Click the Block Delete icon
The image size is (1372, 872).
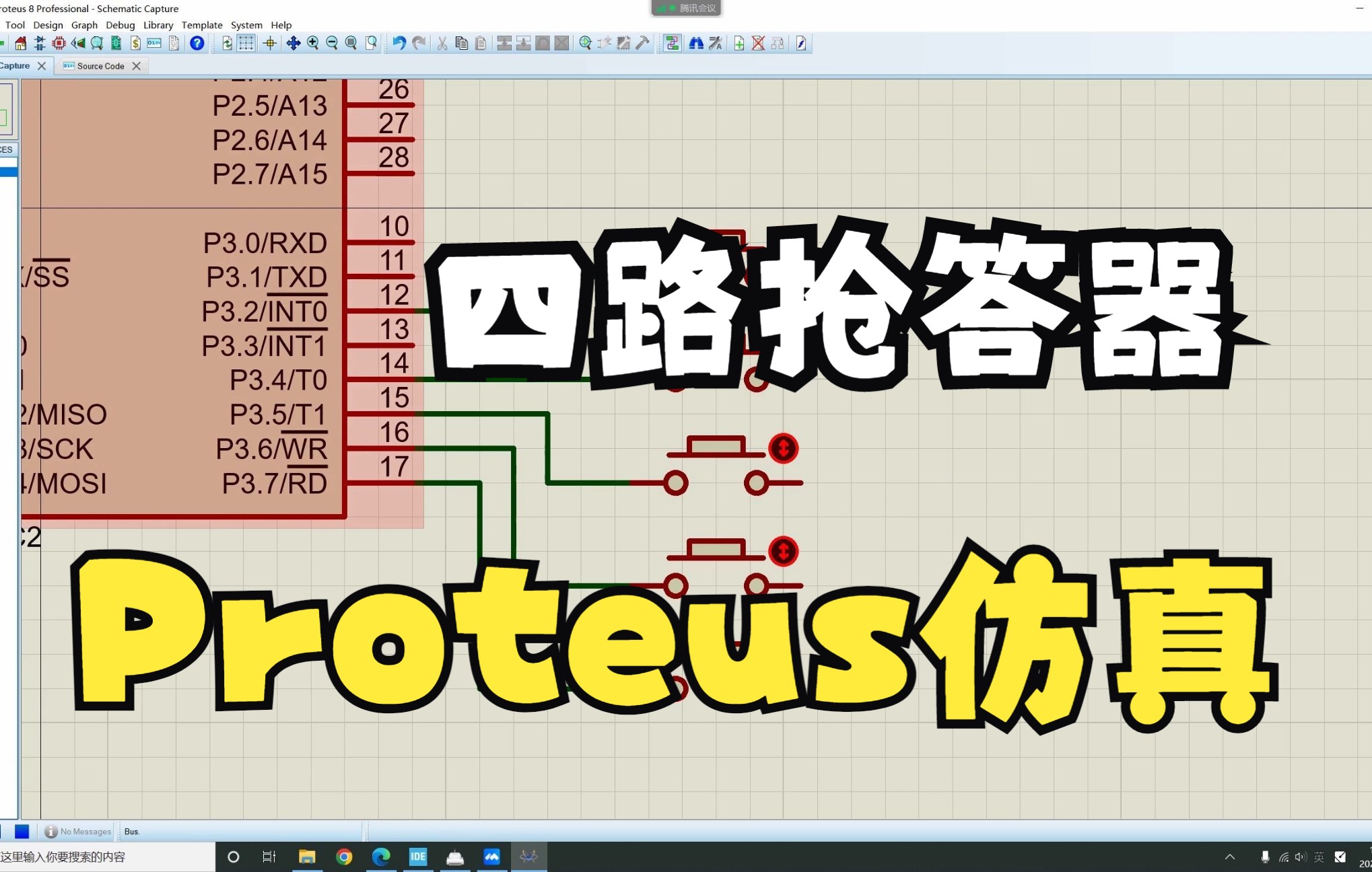coord(561,44)
